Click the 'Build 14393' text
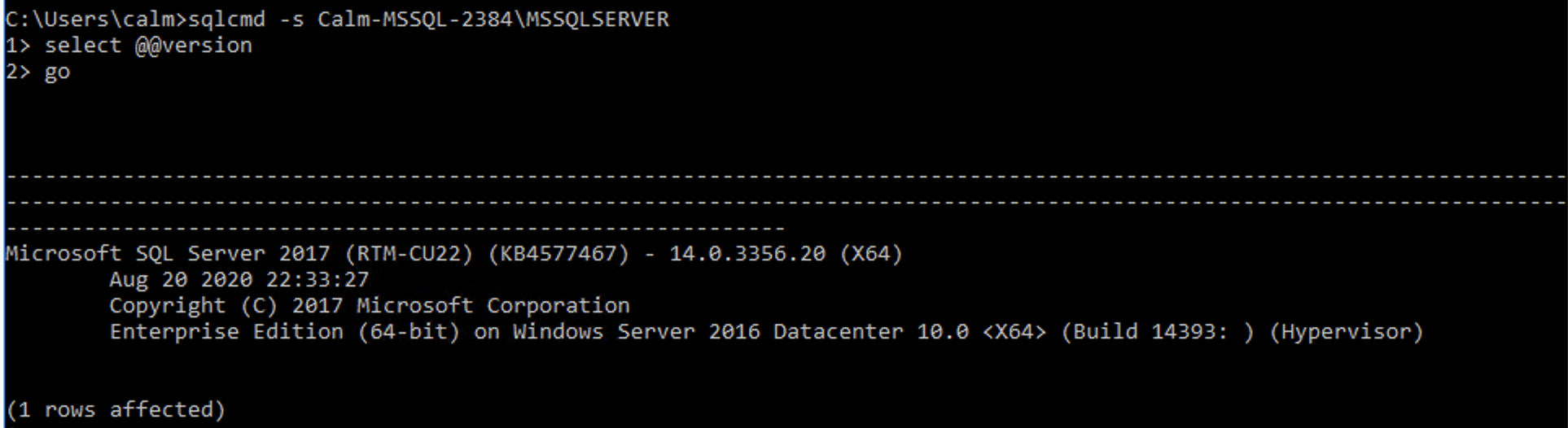1568x428 pixels. [1145, 332]
